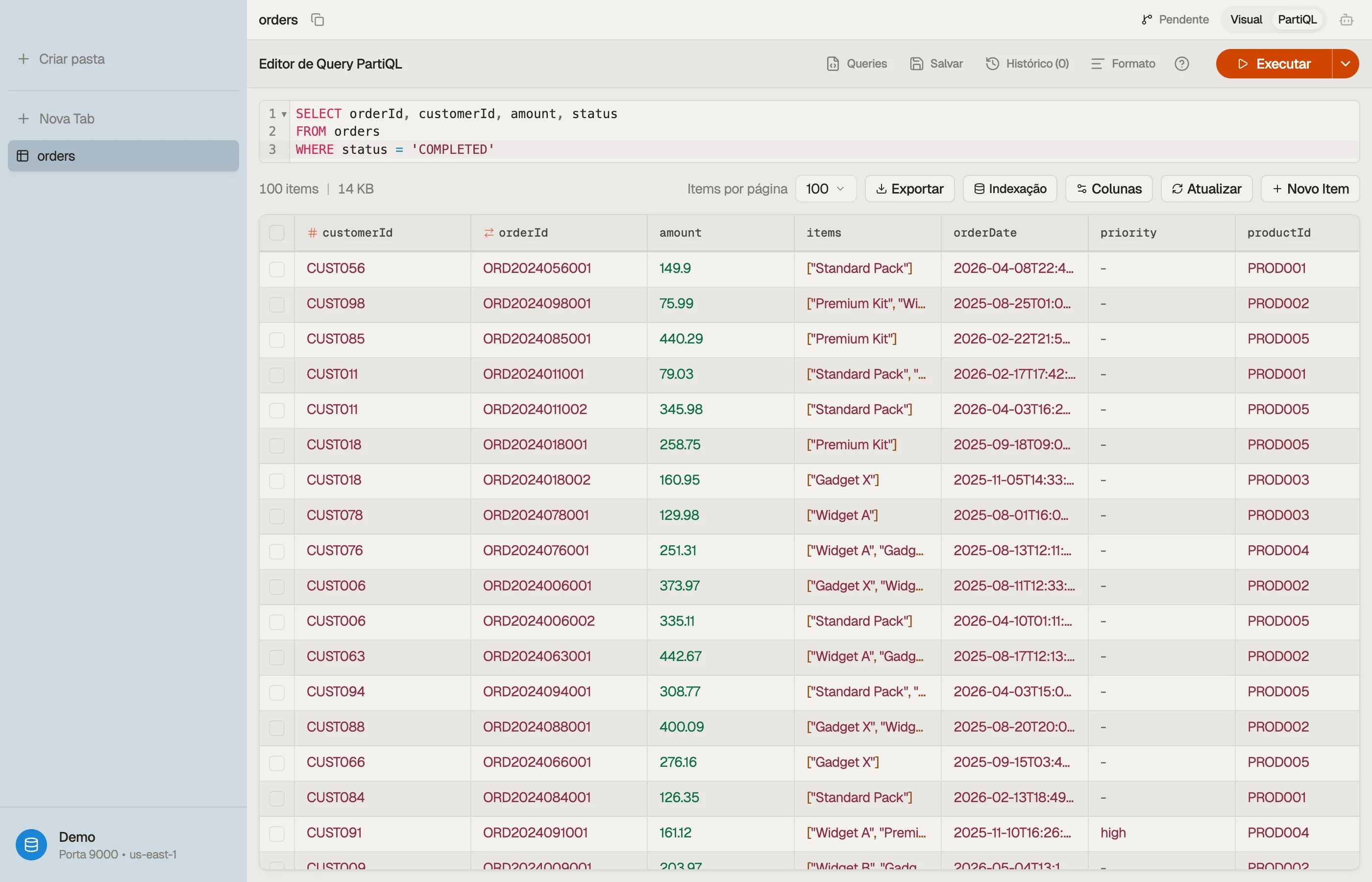Viewport: 1372px width, 882px height.
Task: Select the orders tab in sidebar
Action: [123, 156]
